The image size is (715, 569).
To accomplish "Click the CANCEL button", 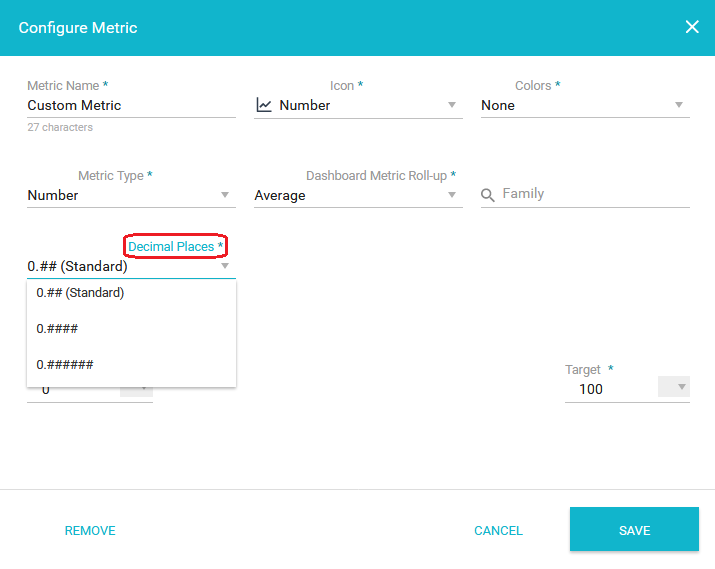I will 498,531.
